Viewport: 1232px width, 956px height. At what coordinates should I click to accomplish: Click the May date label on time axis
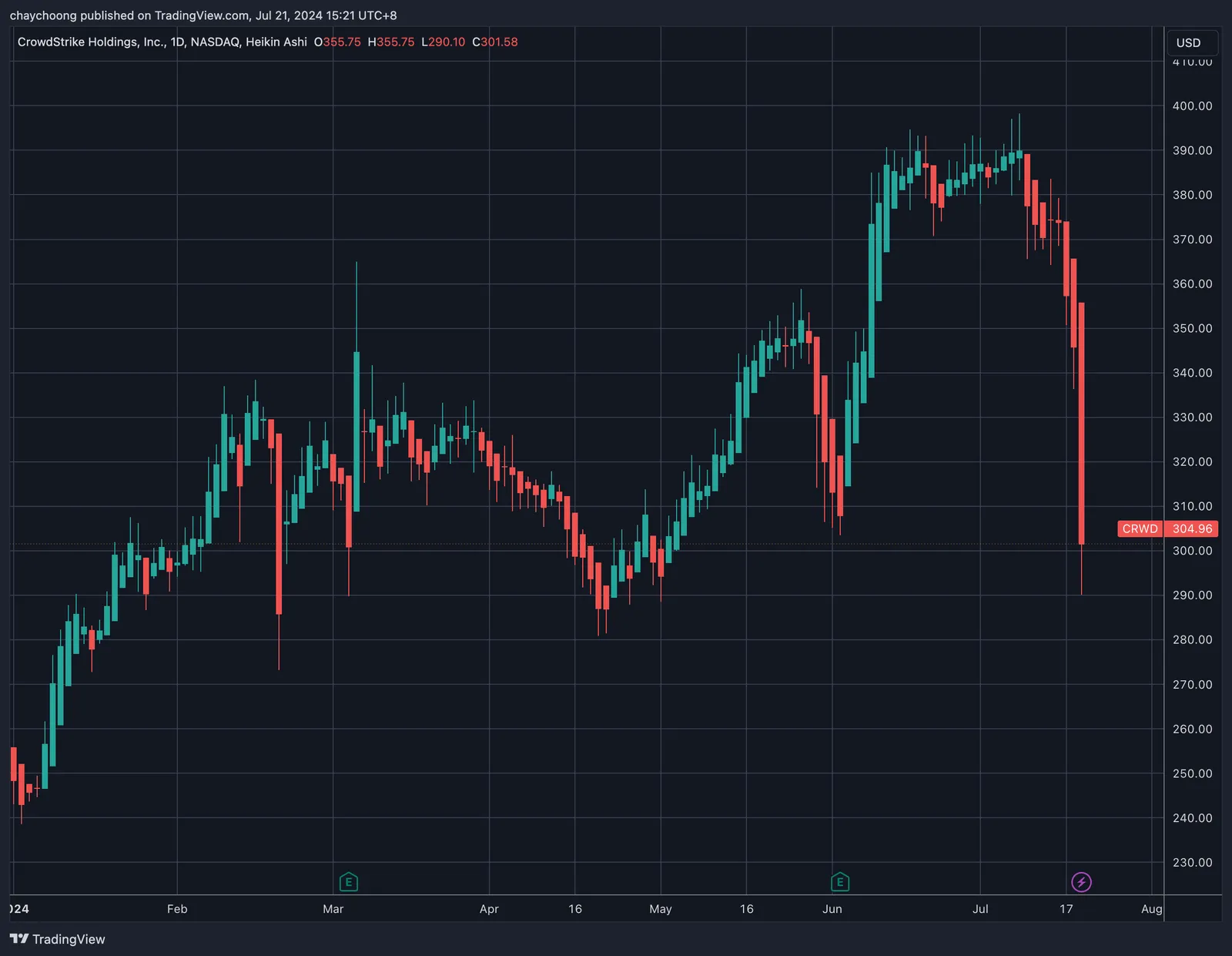coord(661,909)
